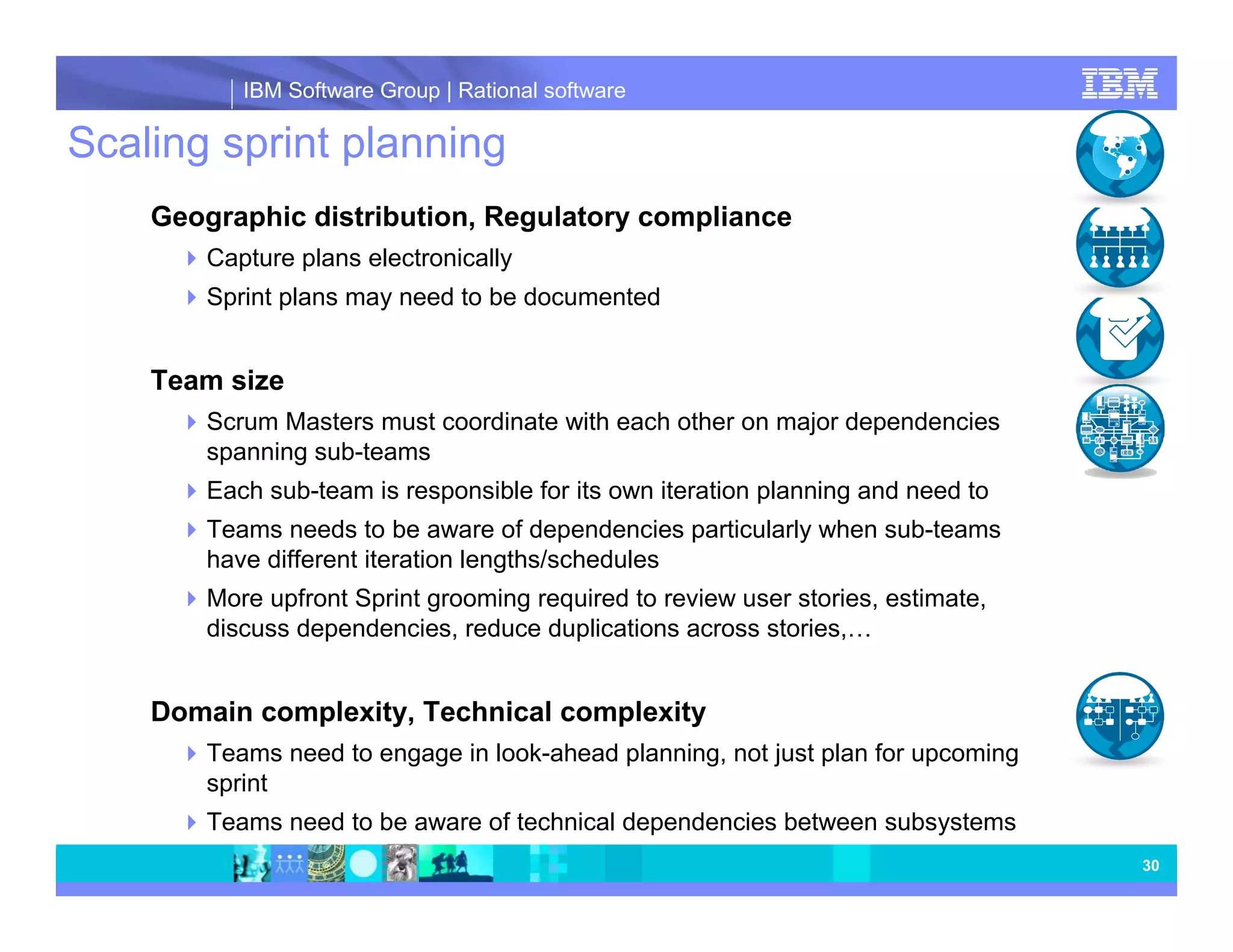Screen dimensions: 1233x952
Task: Click arrow bullet beside 'More upfront Sprint grooming'
Action: click(191, 599)
